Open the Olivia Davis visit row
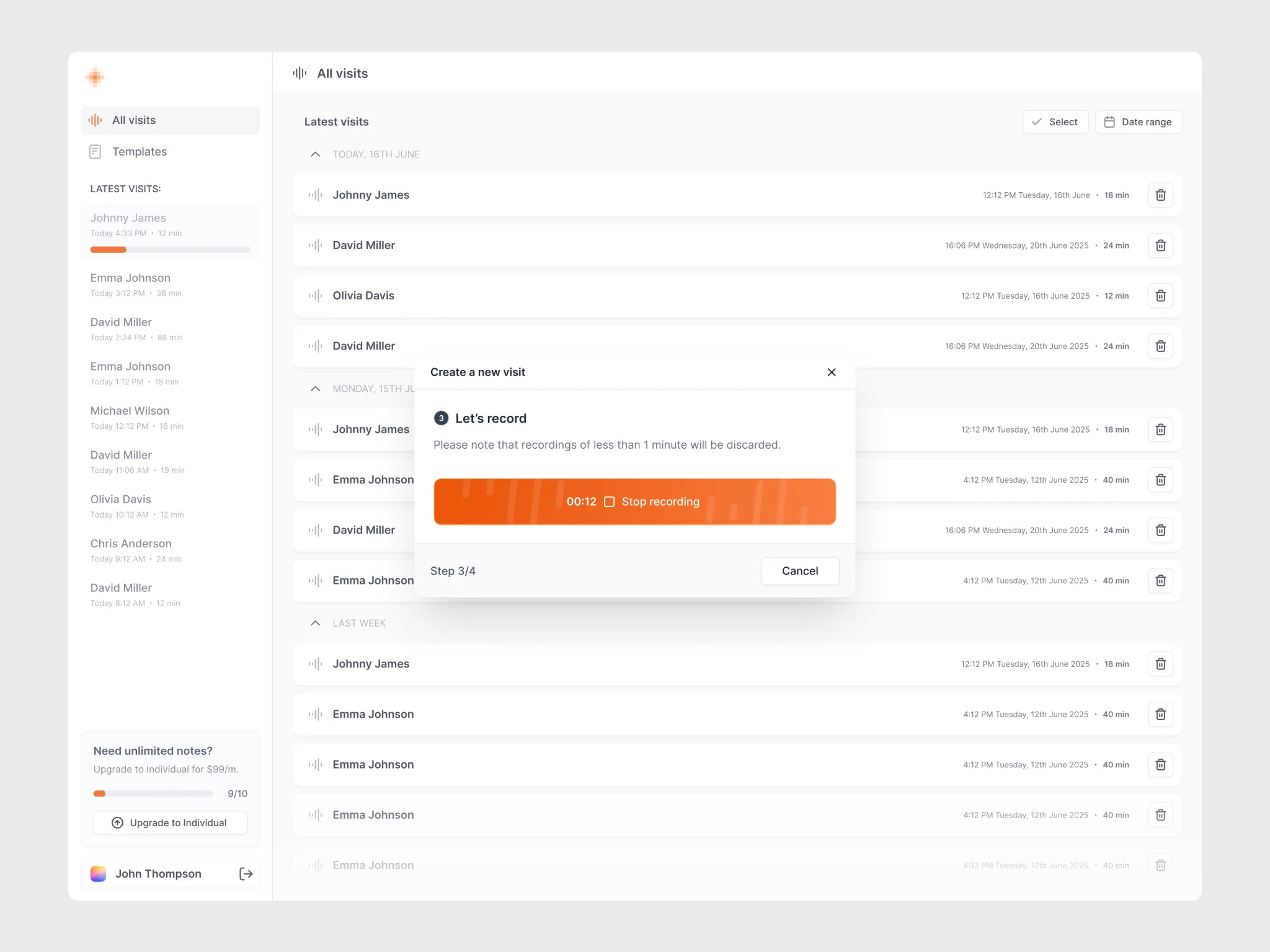Image resolution: width=1270 pixels, height=952 pixels. [737, 296]
